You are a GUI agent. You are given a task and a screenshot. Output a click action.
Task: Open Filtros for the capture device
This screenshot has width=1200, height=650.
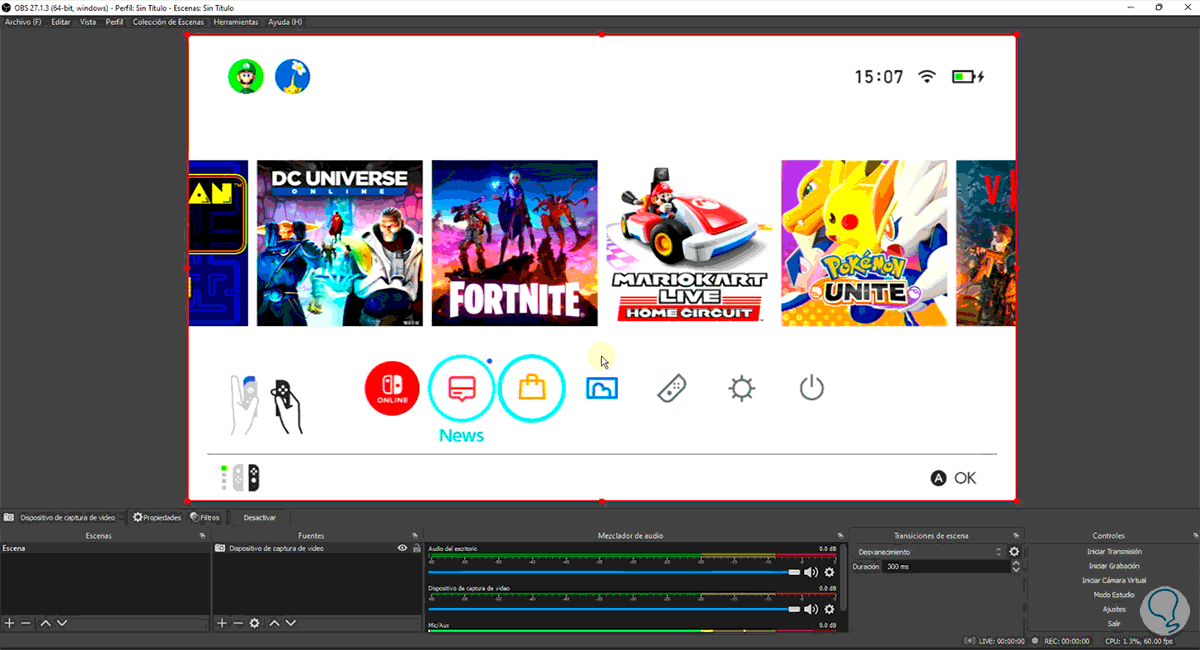pos(205,518)
